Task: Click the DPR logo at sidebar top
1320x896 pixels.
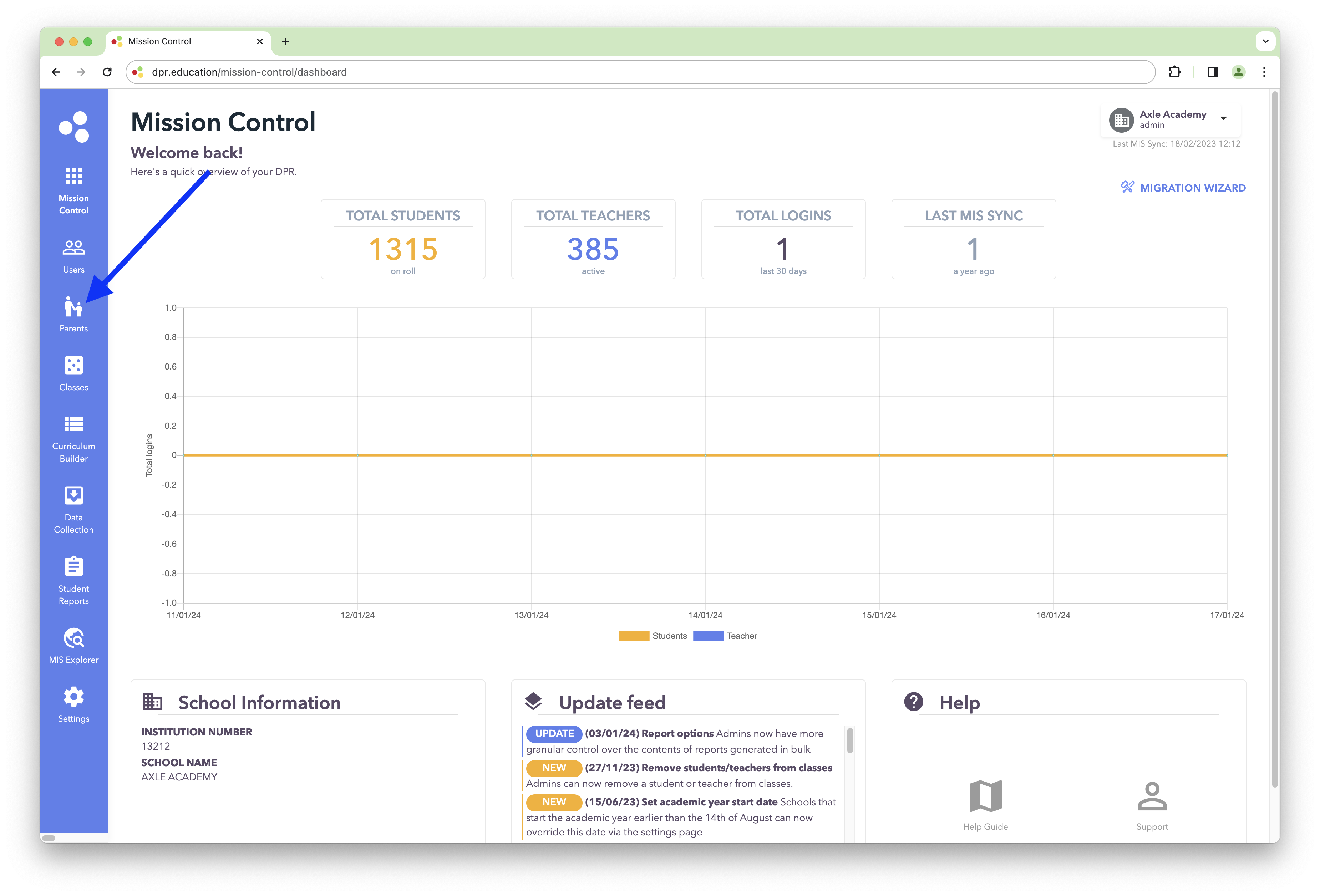Action: (x=75, y=126)
